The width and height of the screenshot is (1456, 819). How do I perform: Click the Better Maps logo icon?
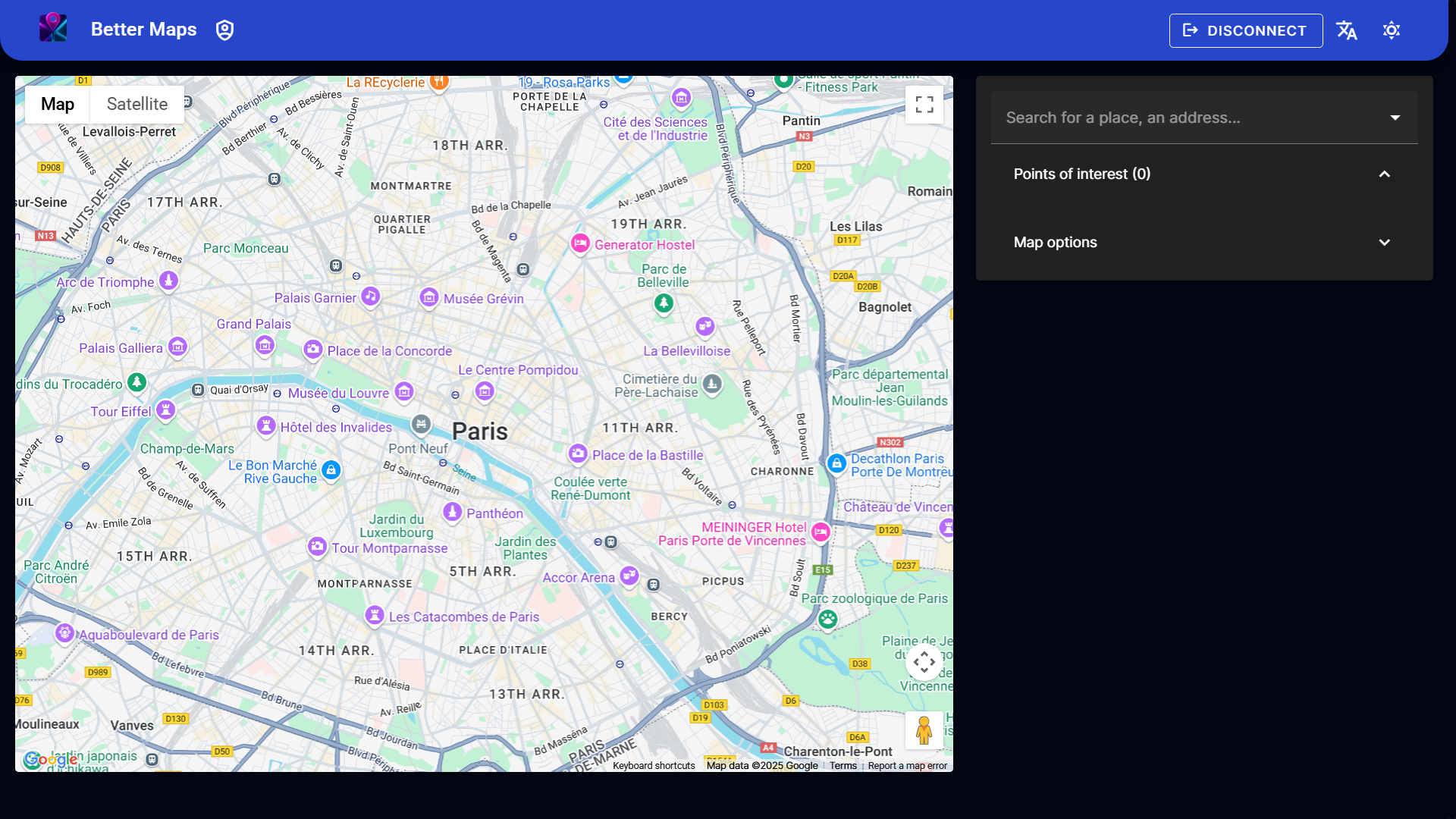pos(53,29)
